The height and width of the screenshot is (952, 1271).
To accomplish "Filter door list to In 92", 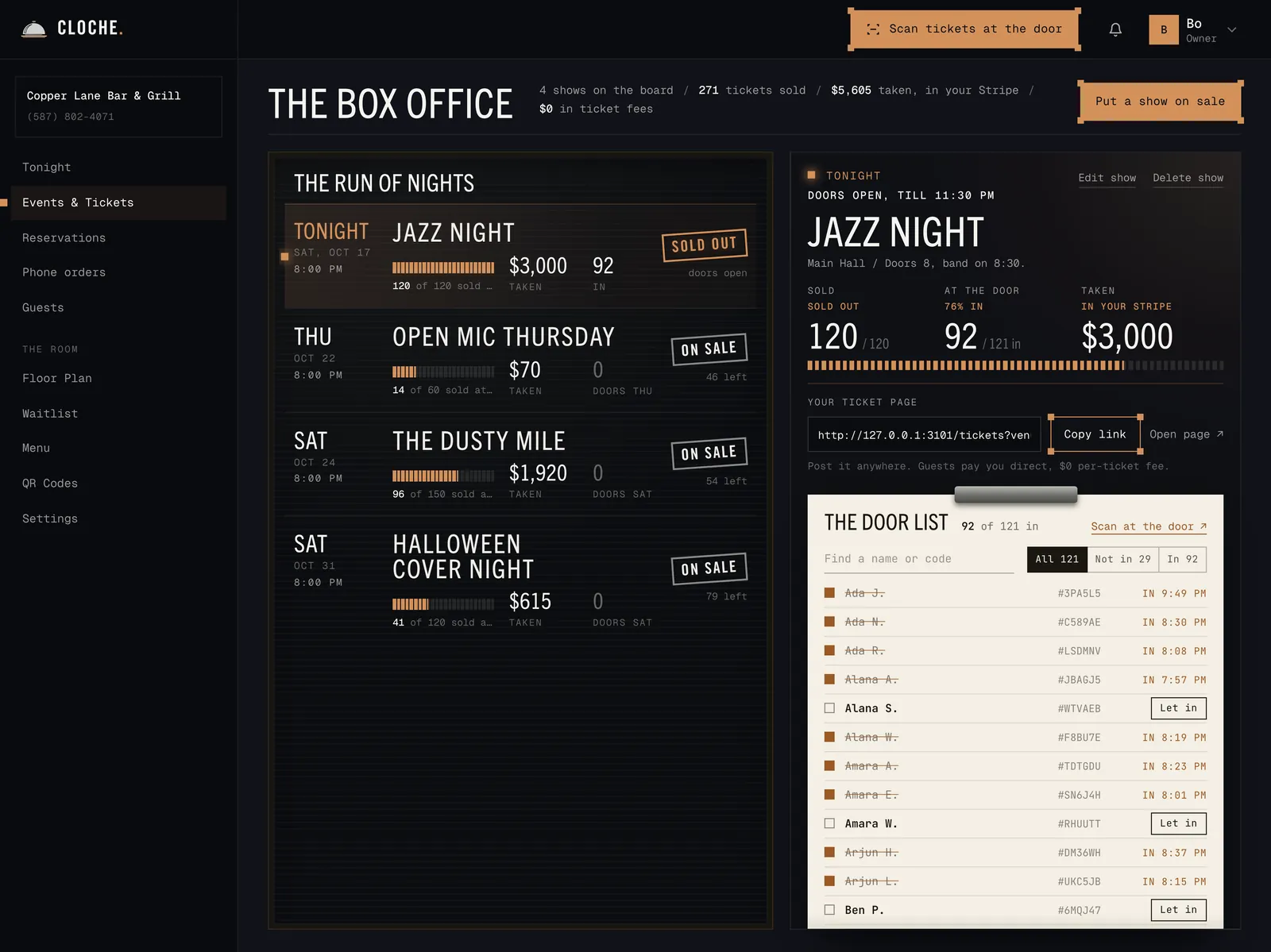I will [1183, 559].
